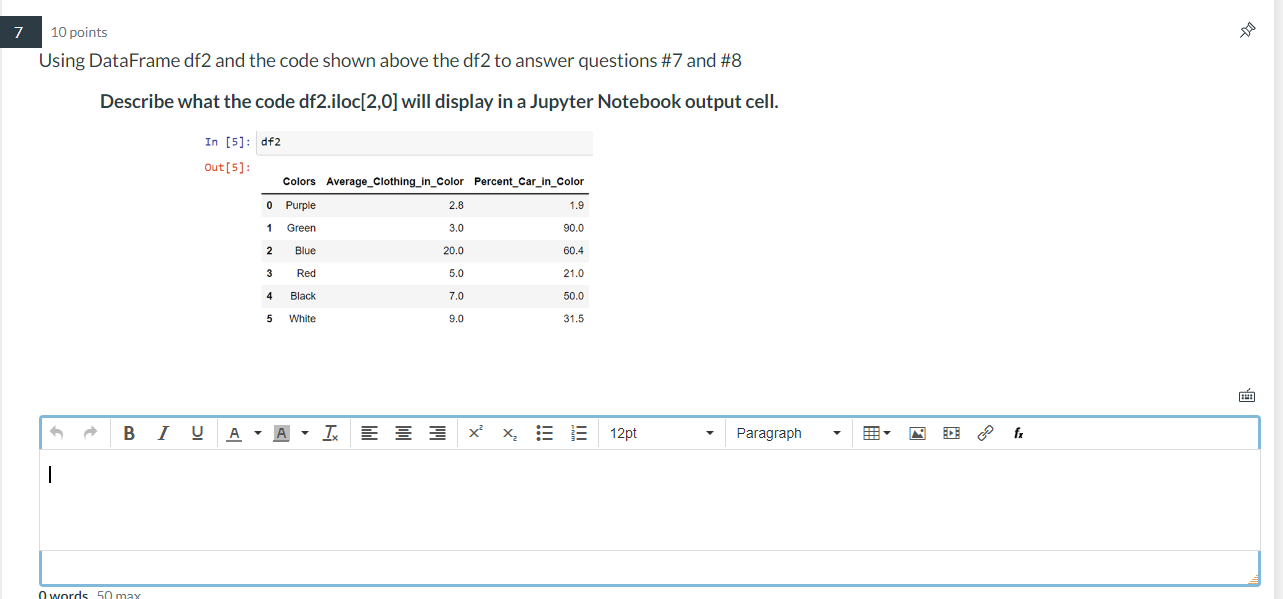Undo the last editing action
This screenshot has height=599, width=1283.
[x=58, y=432]
